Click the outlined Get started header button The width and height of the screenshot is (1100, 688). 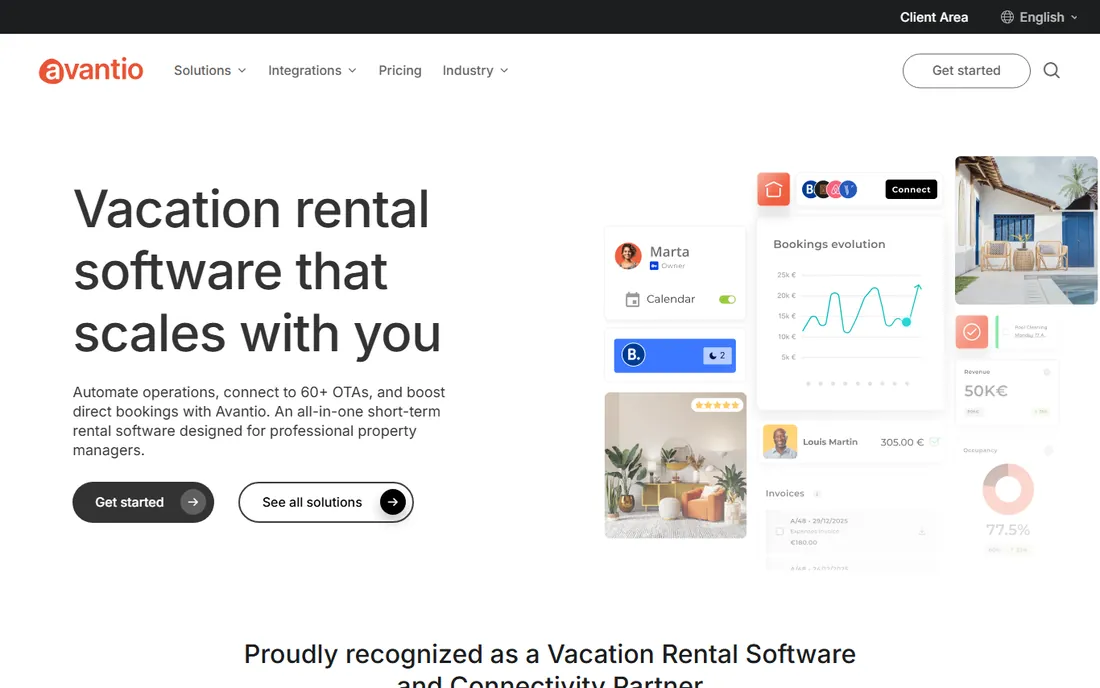pos(966,71)
